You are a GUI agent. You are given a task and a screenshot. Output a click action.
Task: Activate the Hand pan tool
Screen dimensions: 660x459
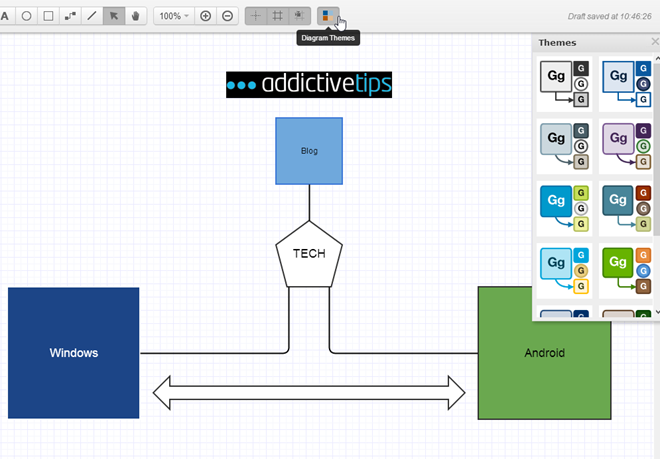click(x=136, y=16)
